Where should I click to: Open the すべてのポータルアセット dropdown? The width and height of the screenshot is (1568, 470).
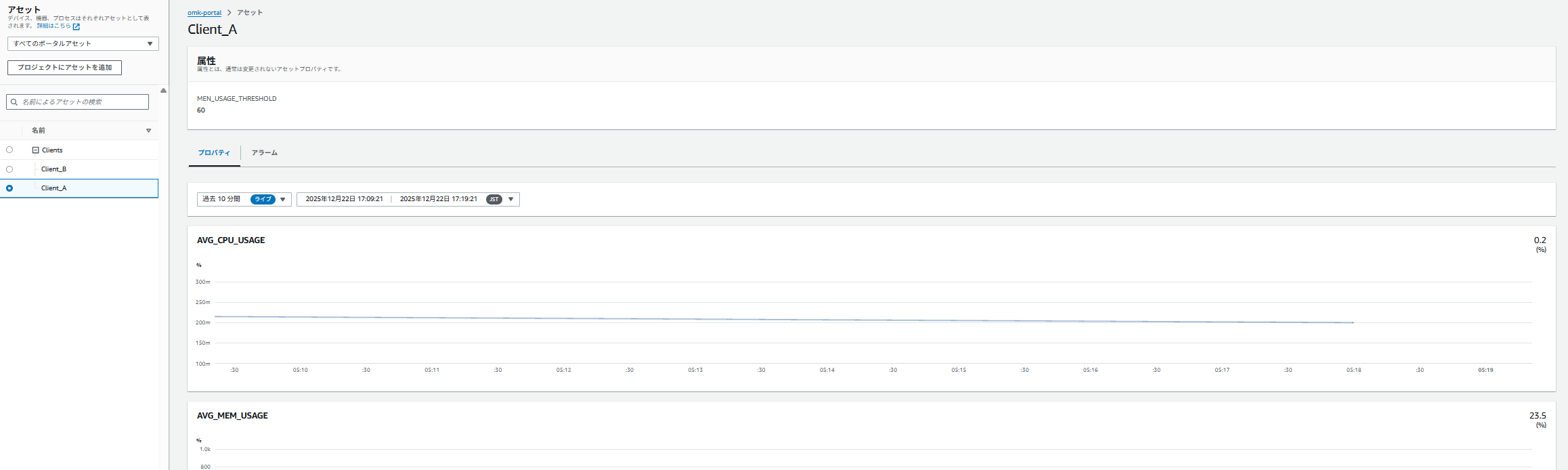pyautogui.click(x=83, y=44)
